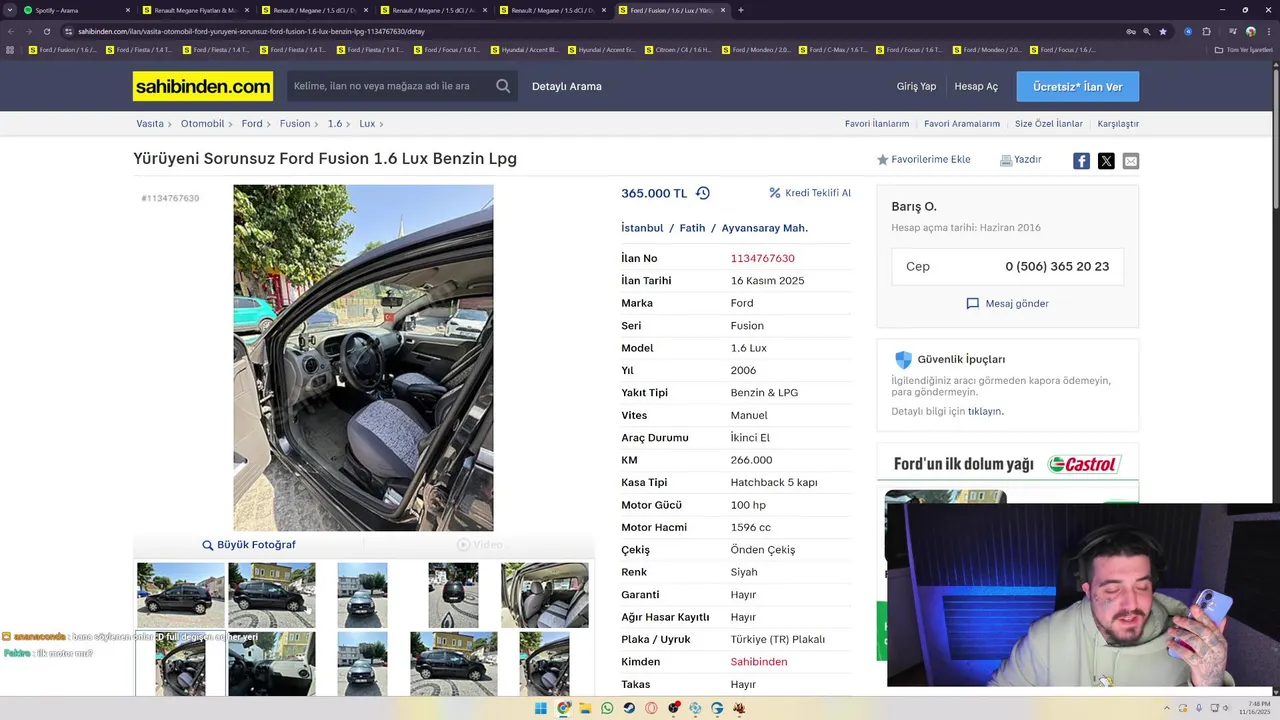Open the Fusion breadcrumb
This screenshot has width=1280, height=720.
click(x=295, y=124)
